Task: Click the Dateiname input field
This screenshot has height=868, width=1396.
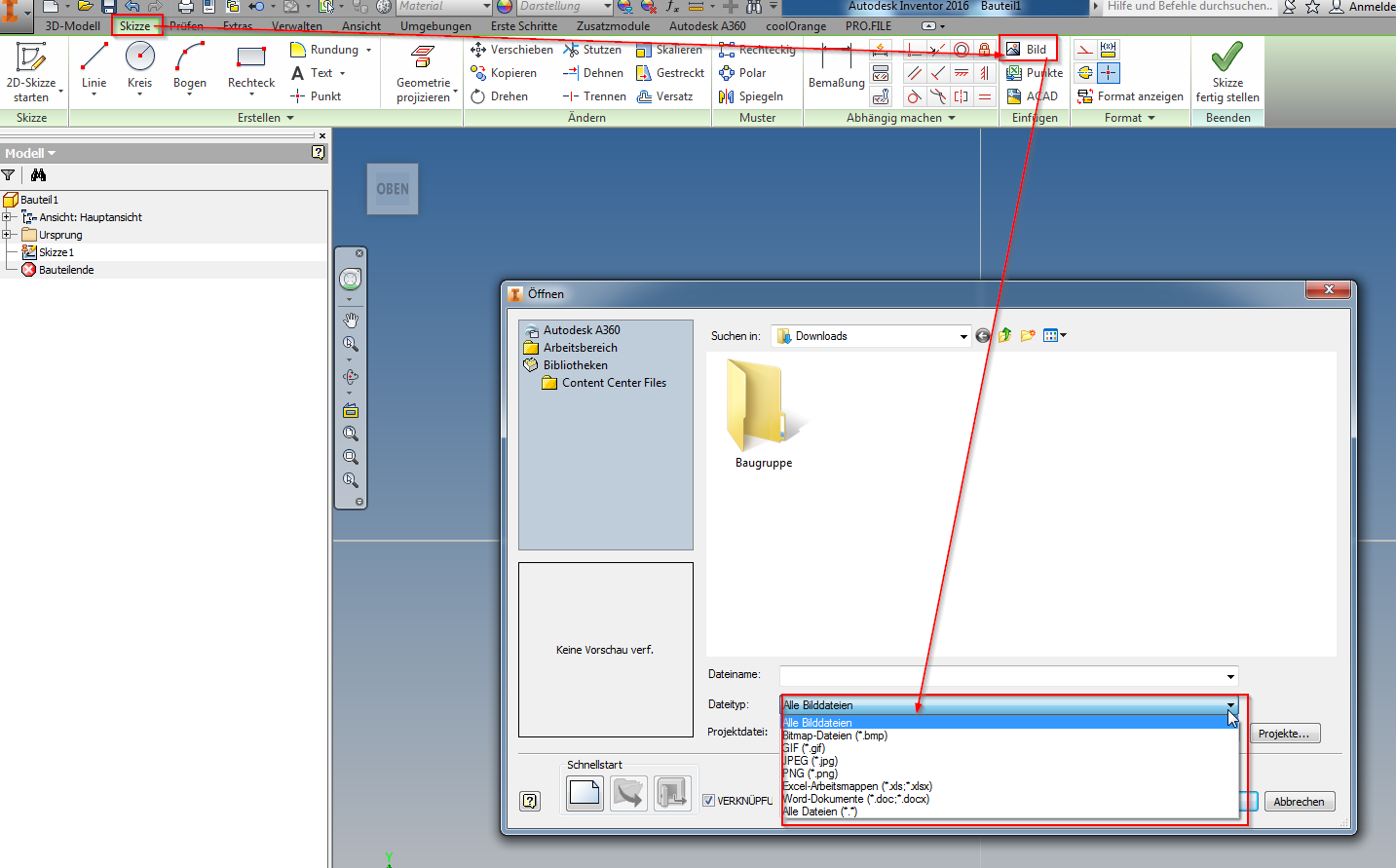Action: click(x=1001, y=676)
